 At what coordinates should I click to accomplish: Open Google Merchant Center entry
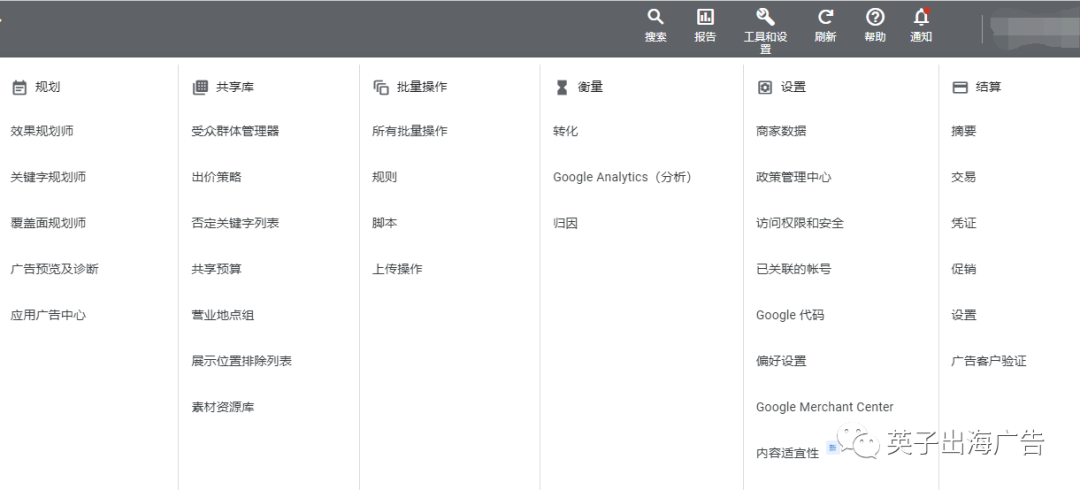tap(824, 407)
